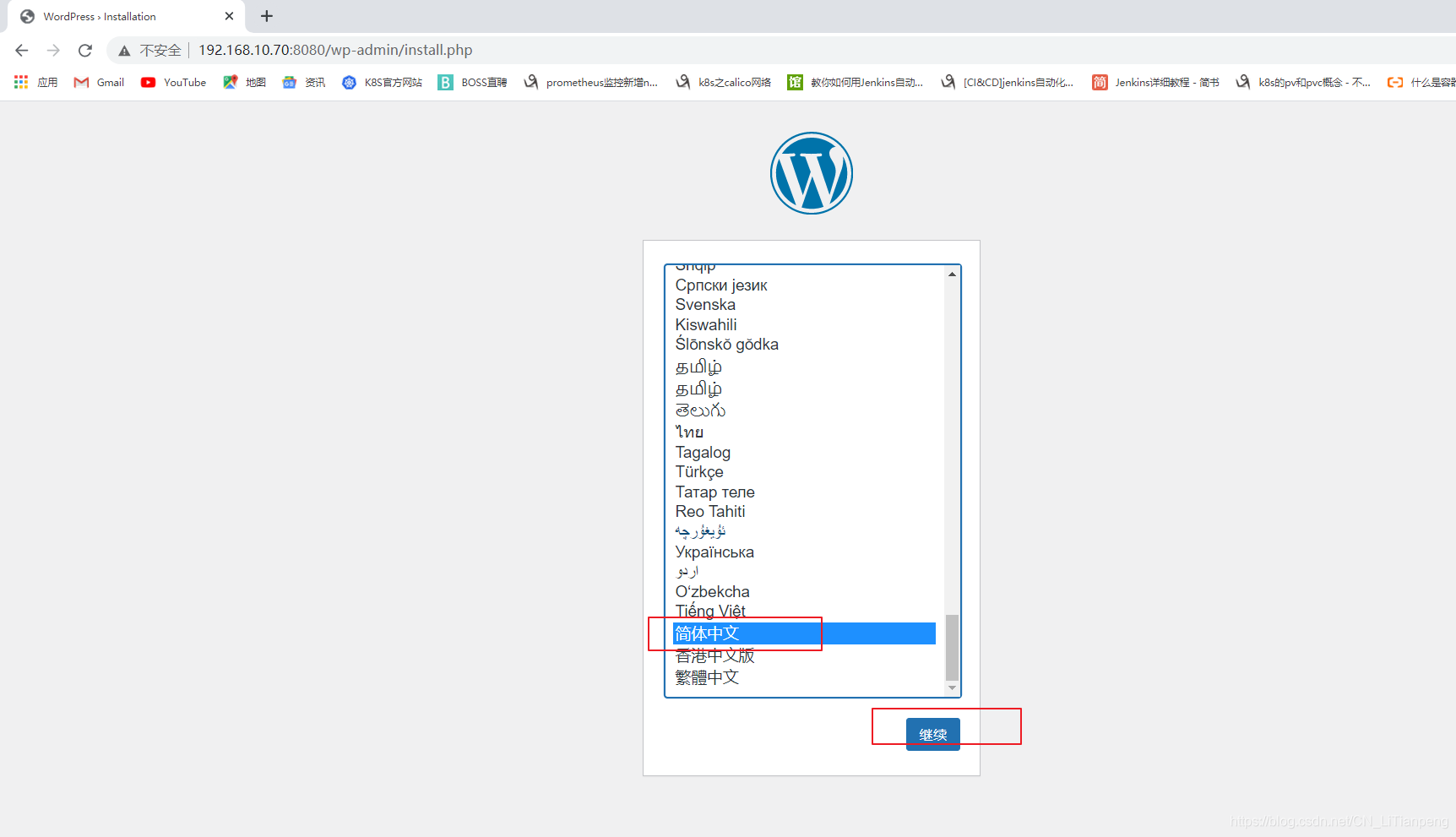This screenshot has height=837, width=1456.
Task: Open the YouTube bookmark
Action: point(174,82)
